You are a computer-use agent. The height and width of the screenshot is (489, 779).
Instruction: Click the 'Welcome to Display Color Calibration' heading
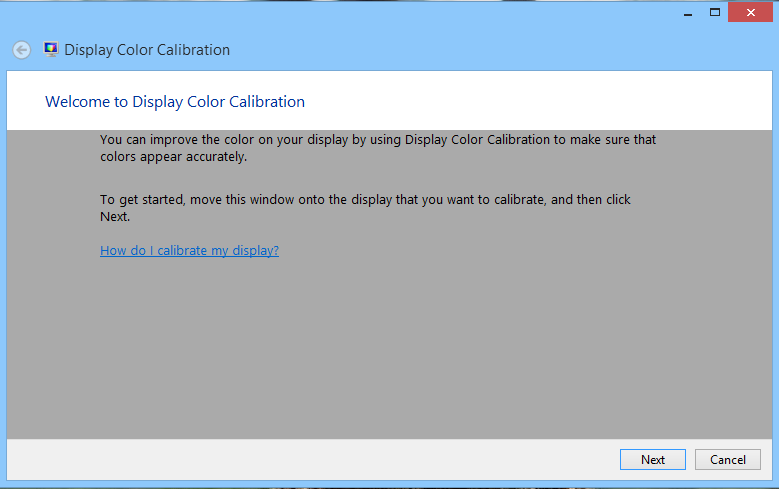pos(175,102)
